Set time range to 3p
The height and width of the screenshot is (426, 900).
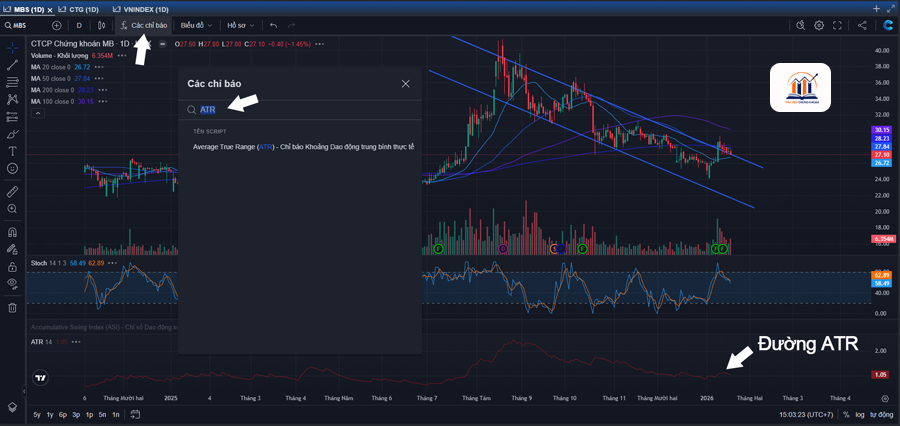point(76,415)
